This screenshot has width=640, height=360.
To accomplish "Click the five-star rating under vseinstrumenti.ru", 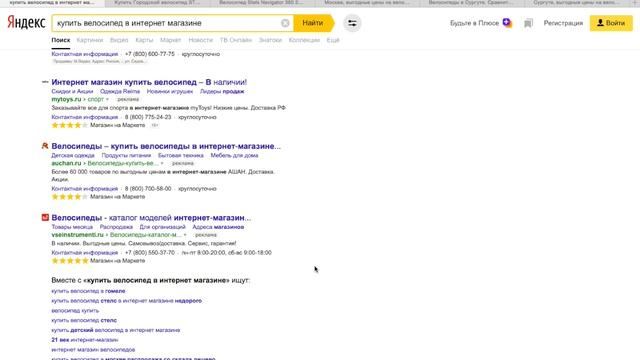I will pyautogui.click(x=69, y=261).
